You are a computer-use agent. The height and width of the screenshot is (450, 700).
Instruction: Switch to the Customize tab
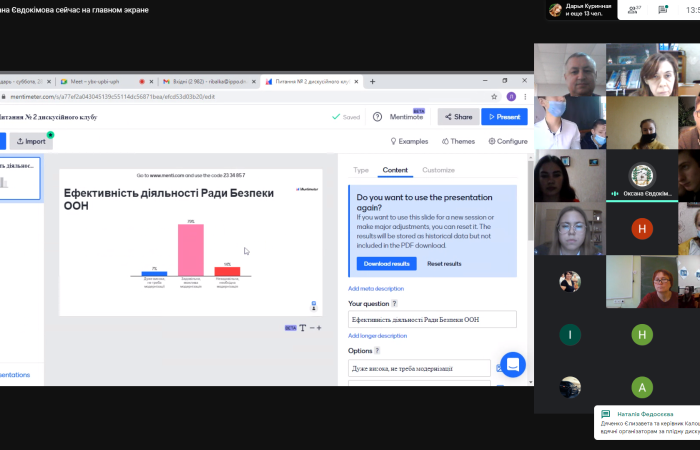point(438,170)
